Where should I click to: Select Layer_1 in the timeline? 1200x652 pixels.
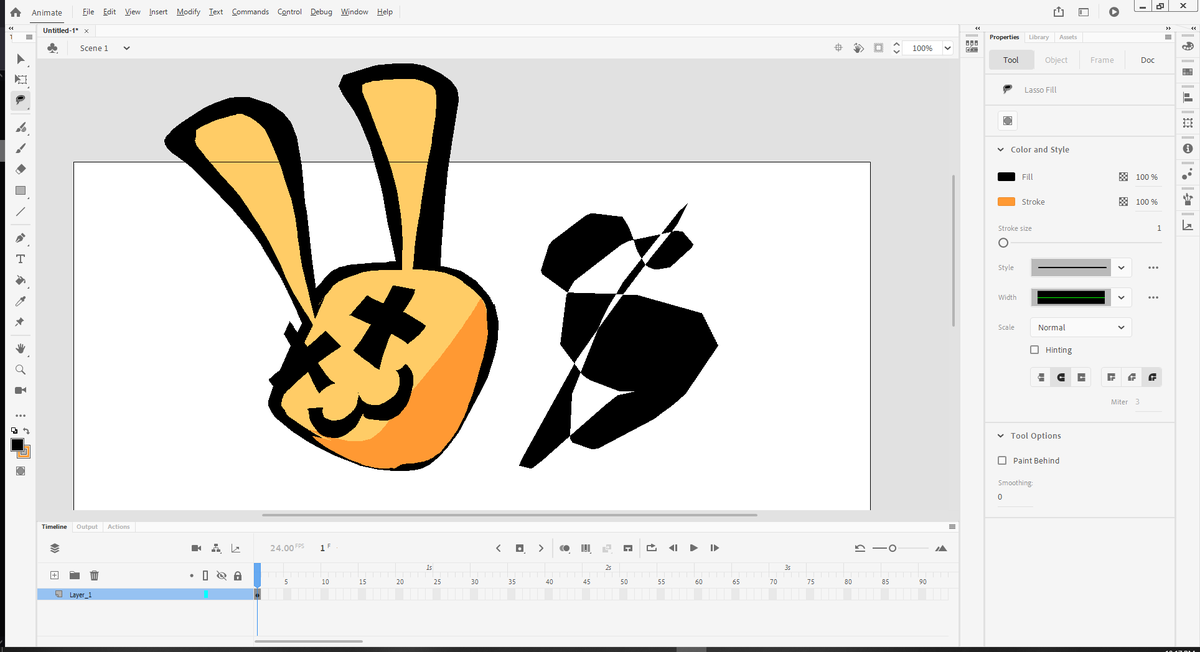[145, 594]
